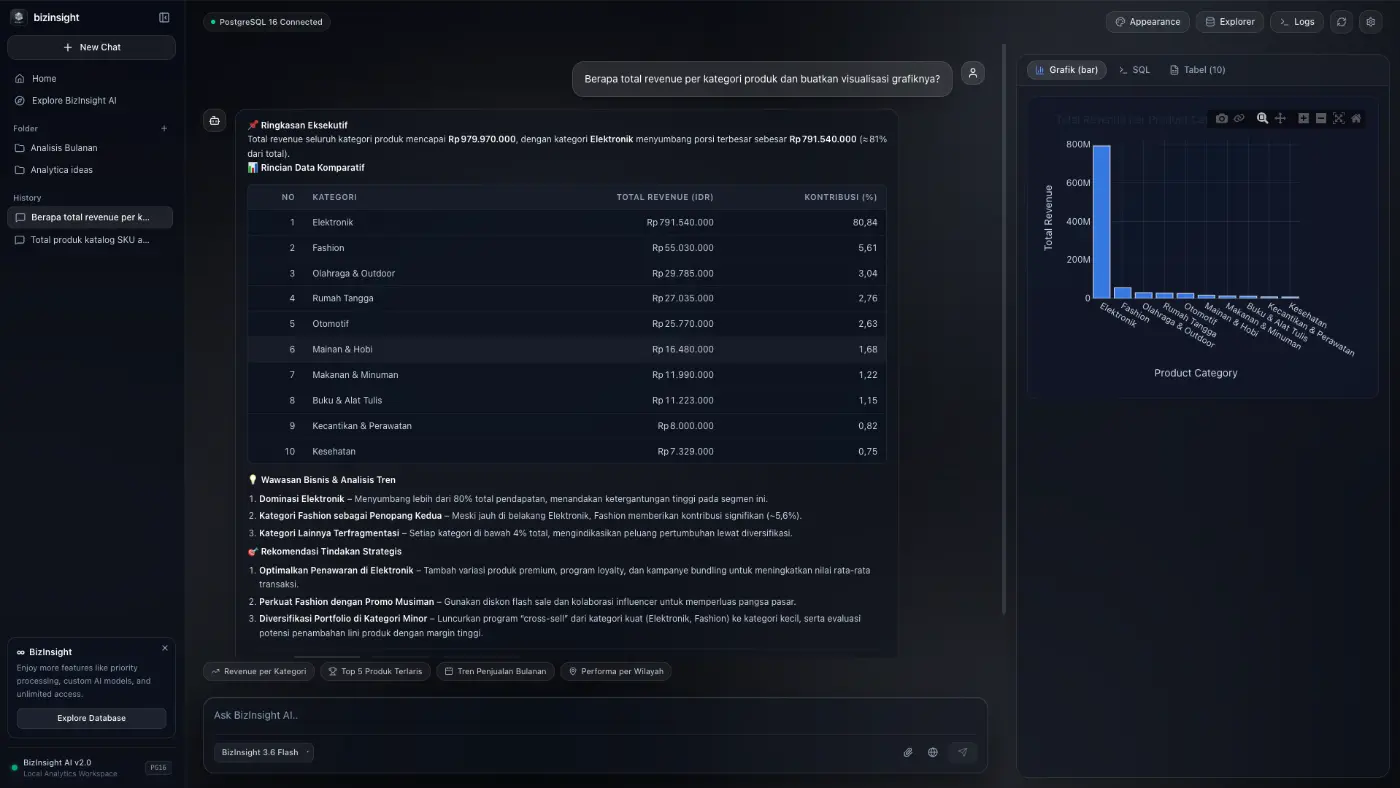Click the globe icon in the chat input
Image resolution: width=1400 pixels, height=788 pixels.
pyautogui.click(x=933, y=752)
